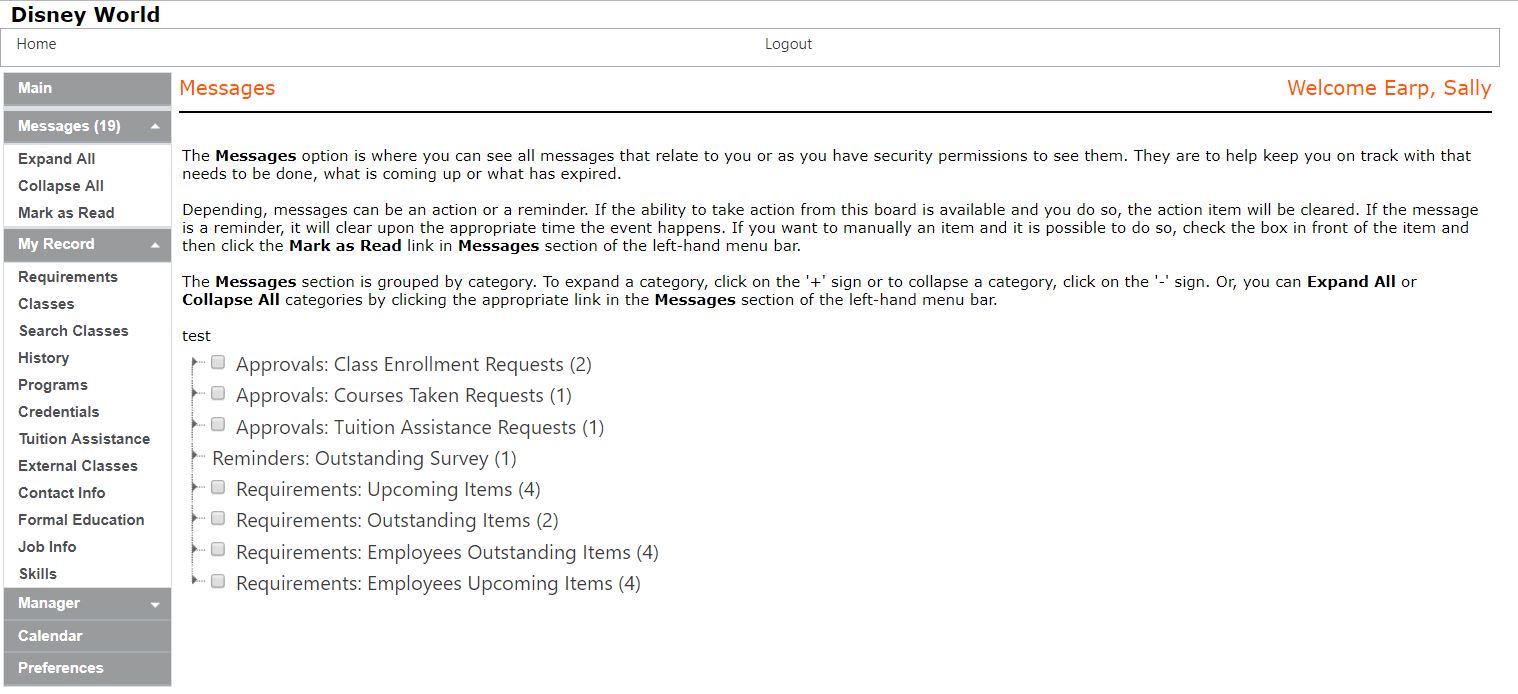The height and width of the screenshot is (694, 1518).
Task: Open Search Classes in the sidebar
Action: [73, 331]
